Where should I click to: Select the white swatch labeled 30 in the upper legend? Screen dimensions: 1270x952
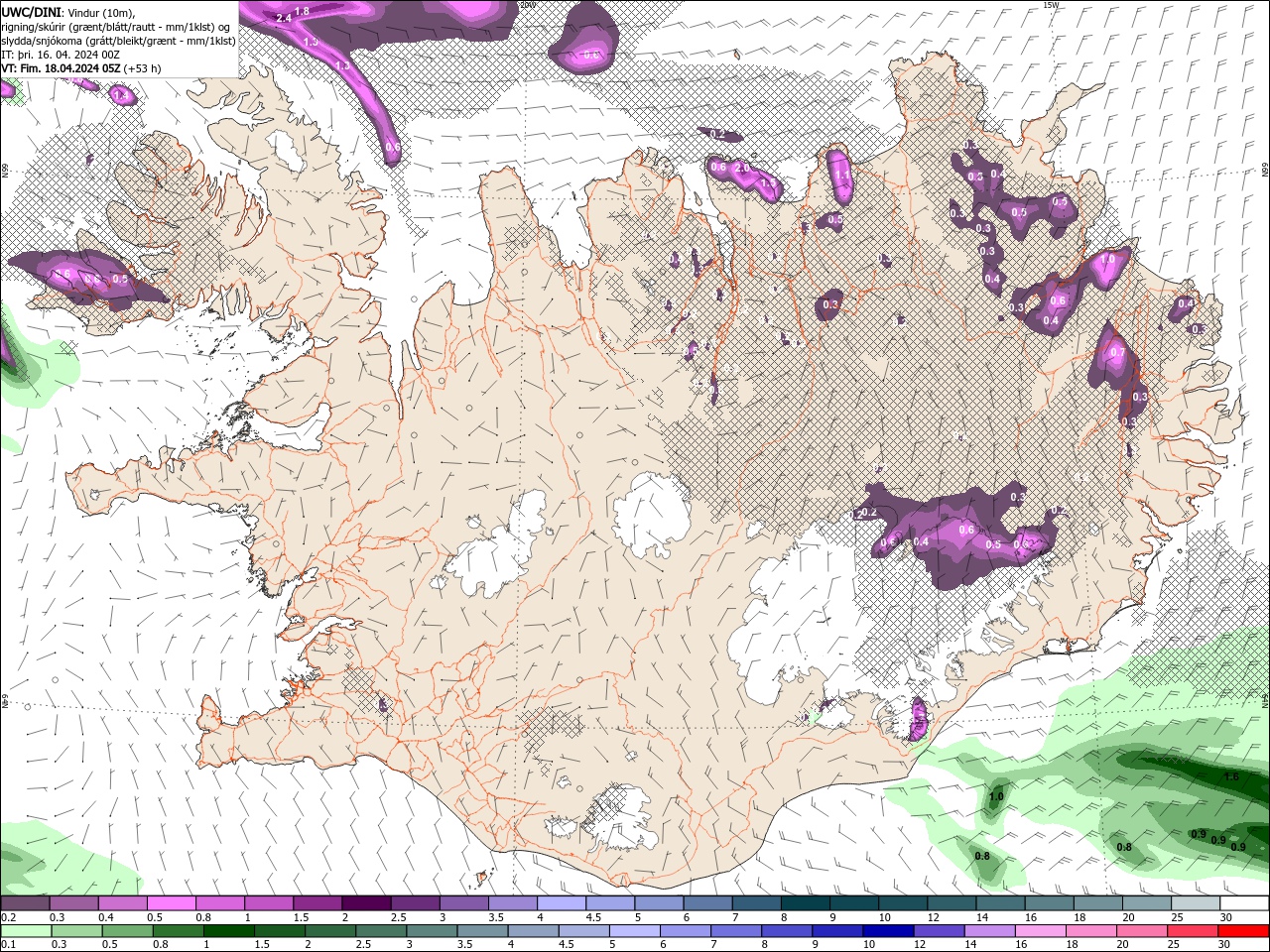coord(1244,903)
